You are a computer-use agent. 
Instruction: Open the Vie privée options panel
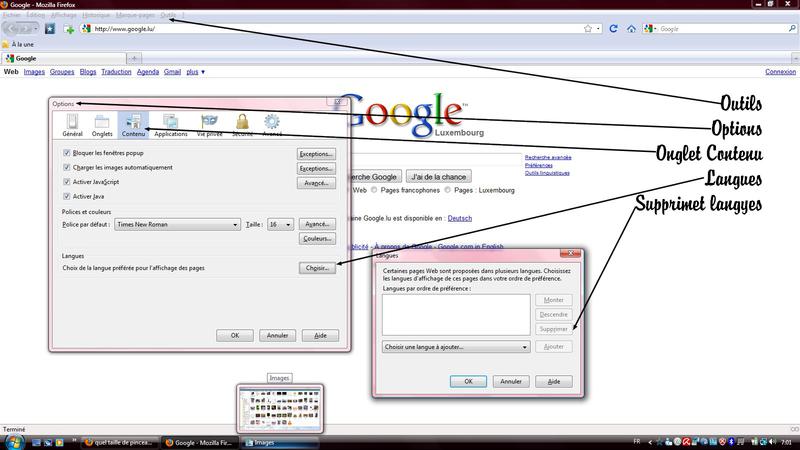click(209, 124)
